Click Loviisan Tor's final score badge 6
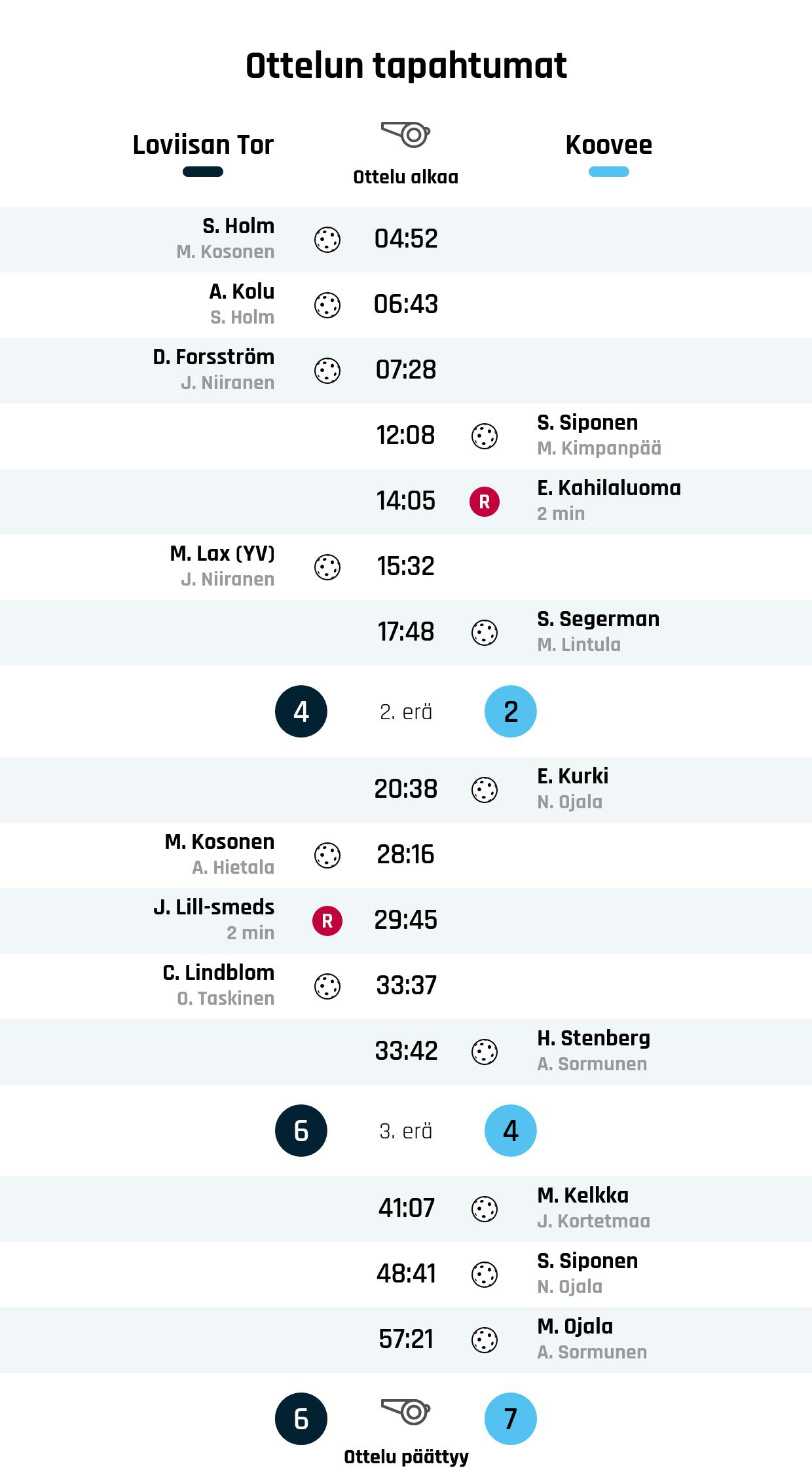 click(x=301, y=1419)
